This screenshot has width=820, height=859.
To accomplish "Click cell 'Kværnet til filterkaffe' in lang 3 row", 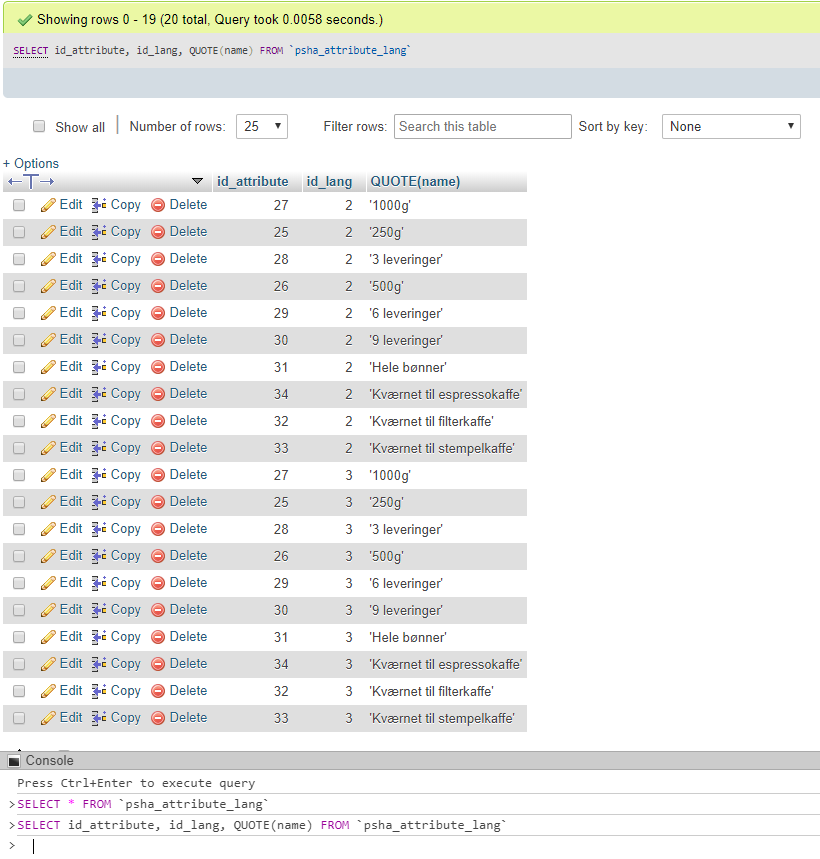I will (x=431, y=691).
